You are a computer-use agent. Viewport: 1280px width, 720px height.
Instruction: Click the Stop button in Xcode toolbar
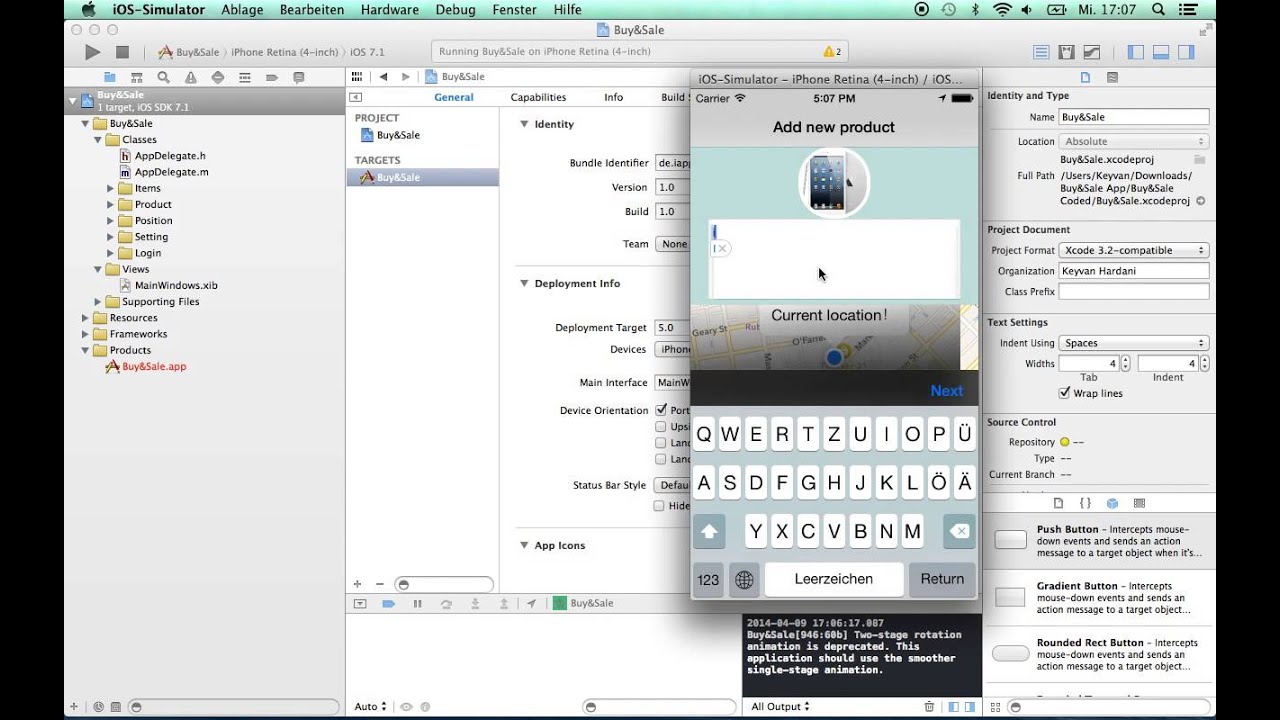pyautogui.click(x=122, y=52)
